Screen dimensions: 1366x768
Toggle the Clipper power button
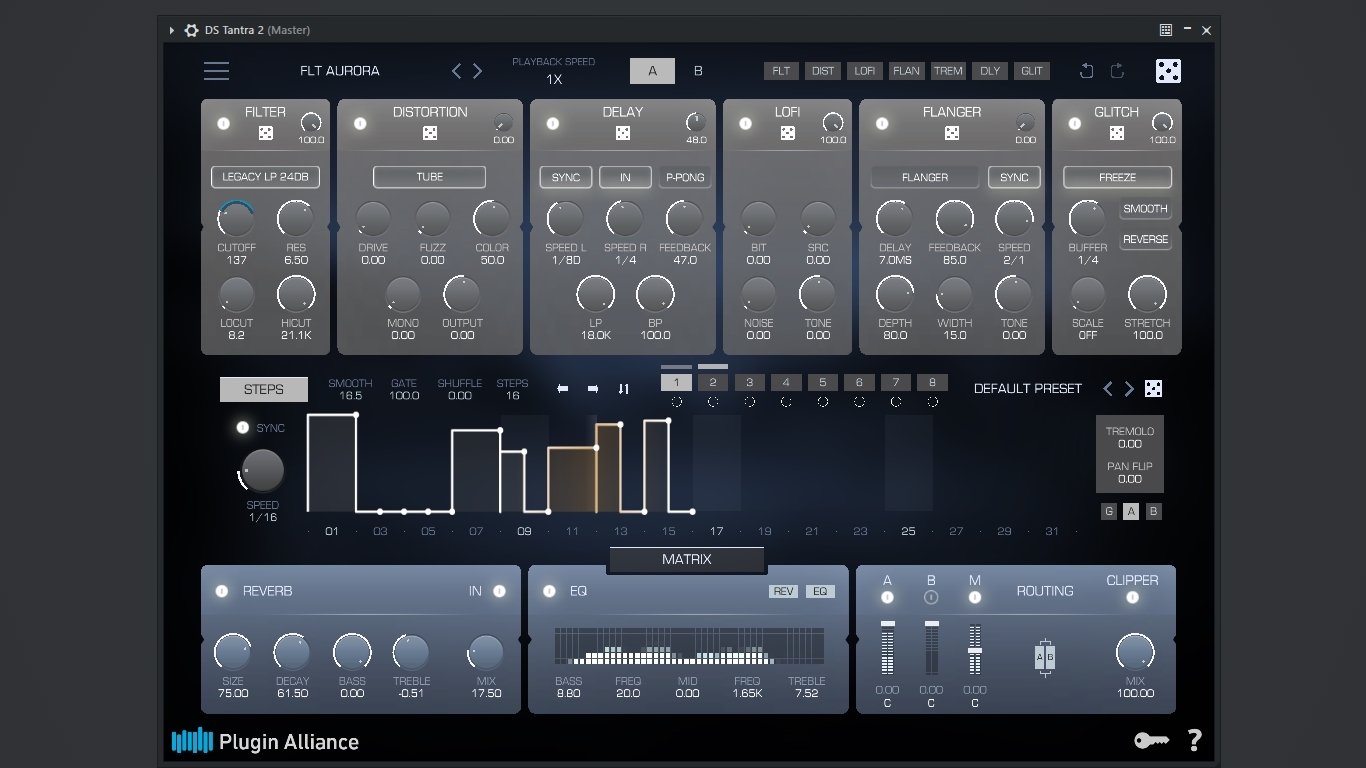(1132, 598)
